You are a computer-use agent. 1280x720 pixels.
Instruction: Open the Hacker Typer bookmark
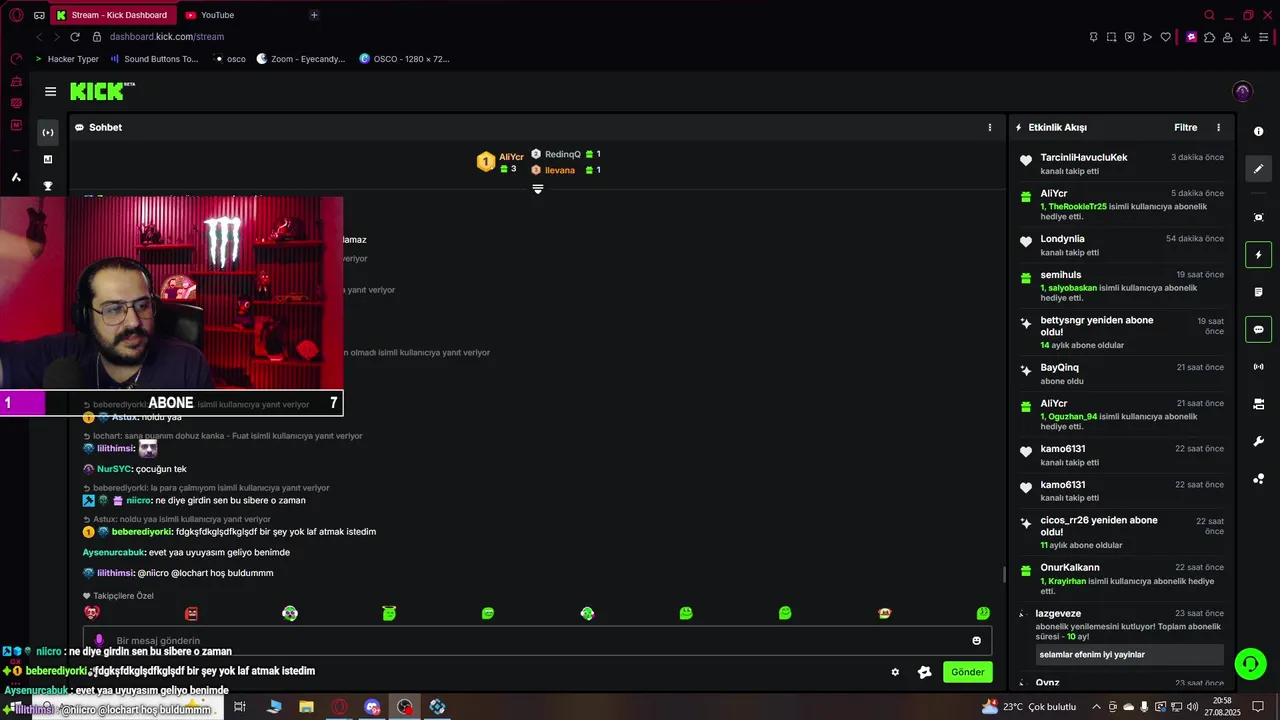click(67, 59)
